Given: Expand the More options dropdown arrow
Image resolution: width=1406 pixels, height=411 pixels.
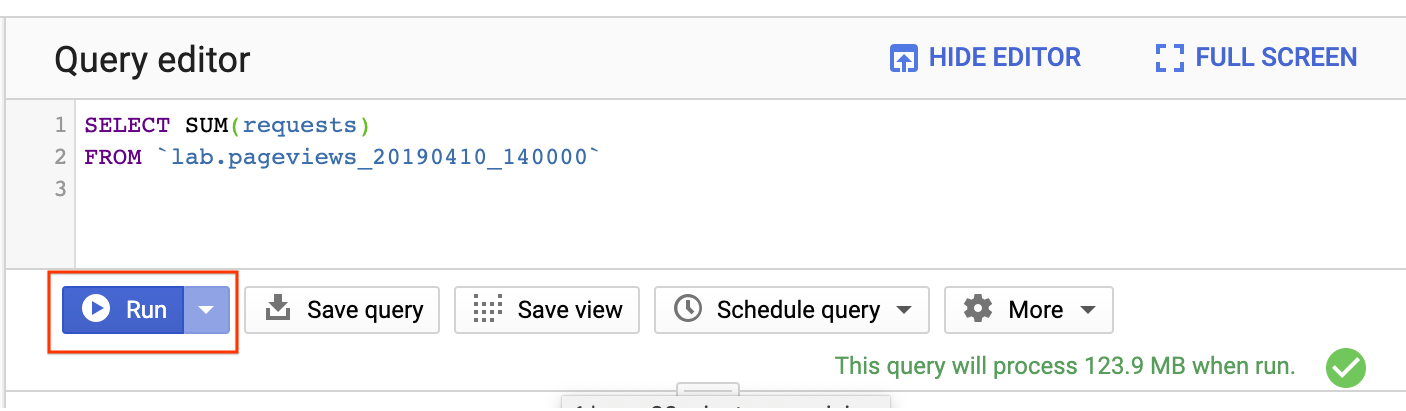Looking at the screenshot, I should pyautogui.click(x=1088, y=310).
